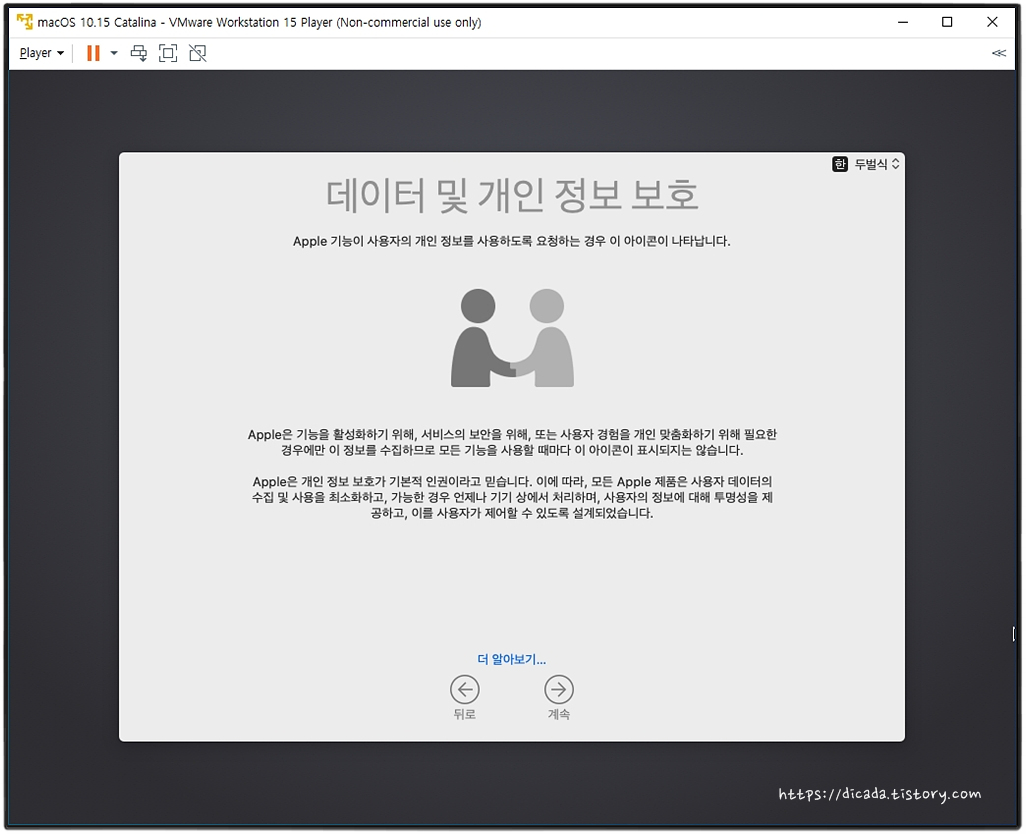Viewport: 1026px width, 834px height.
Task: Collapse toolbar with double-chevron icon
Action: tap(999, 53)
